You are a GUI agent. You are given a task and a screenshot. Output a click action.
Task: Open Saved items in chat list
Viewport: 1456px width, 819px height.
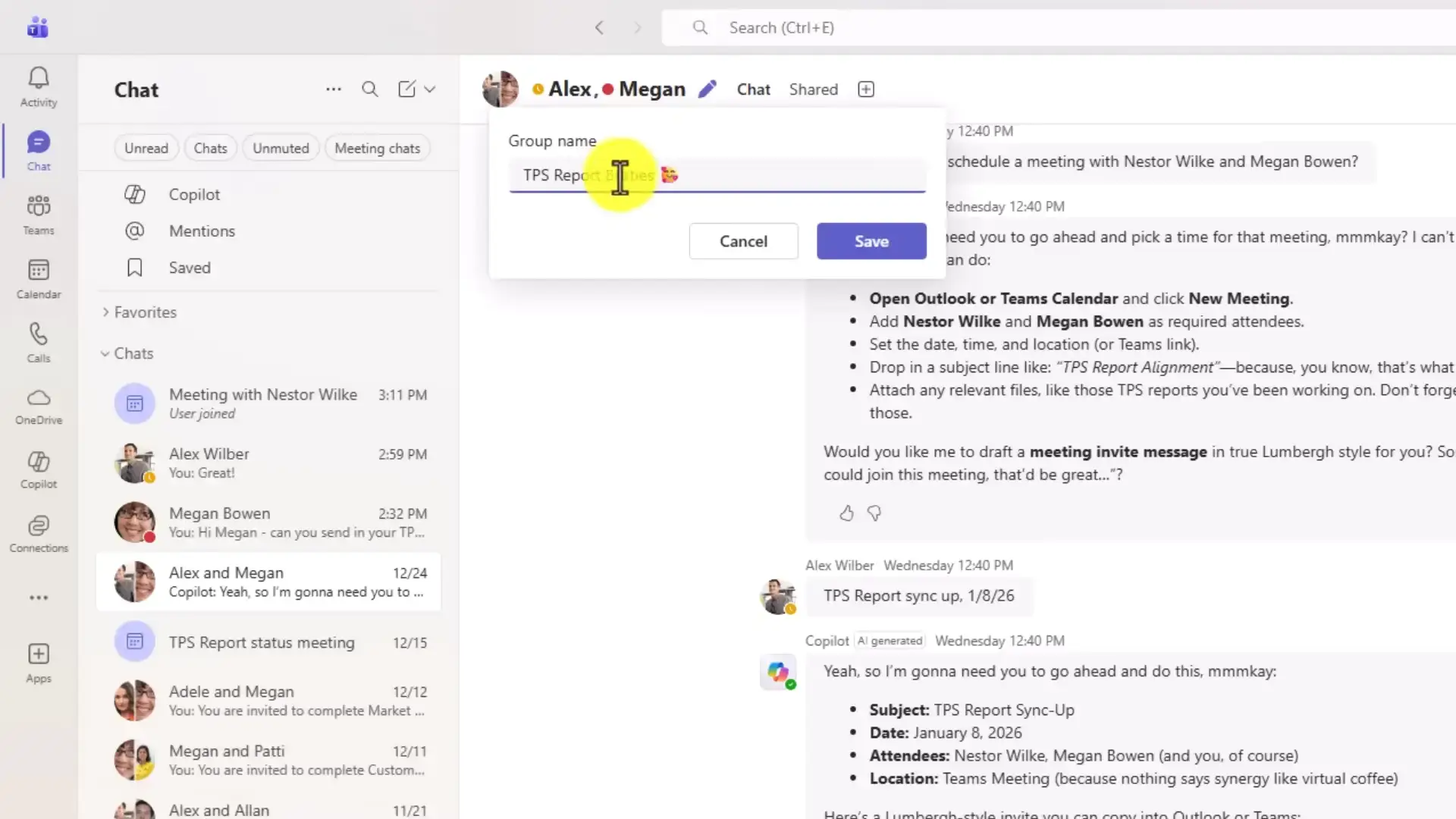tap(269, 268)
